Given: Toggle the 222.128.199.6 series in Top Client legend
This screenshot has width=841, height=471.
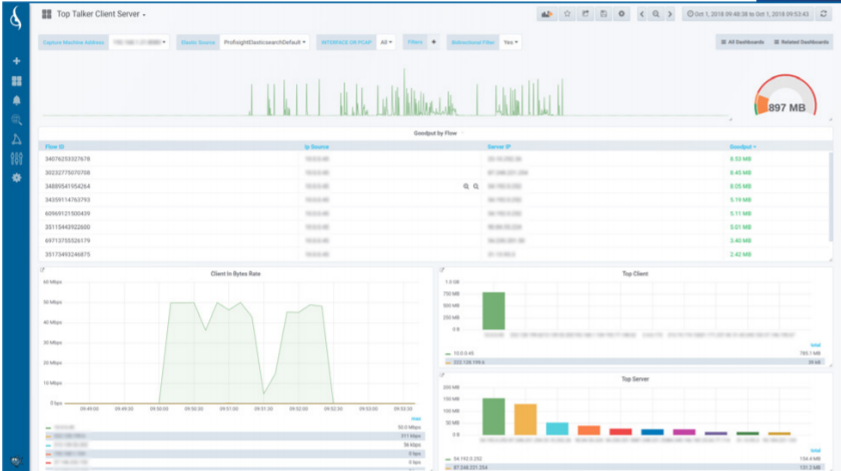Looking at the screenshot, I should [x=469, y=363].
